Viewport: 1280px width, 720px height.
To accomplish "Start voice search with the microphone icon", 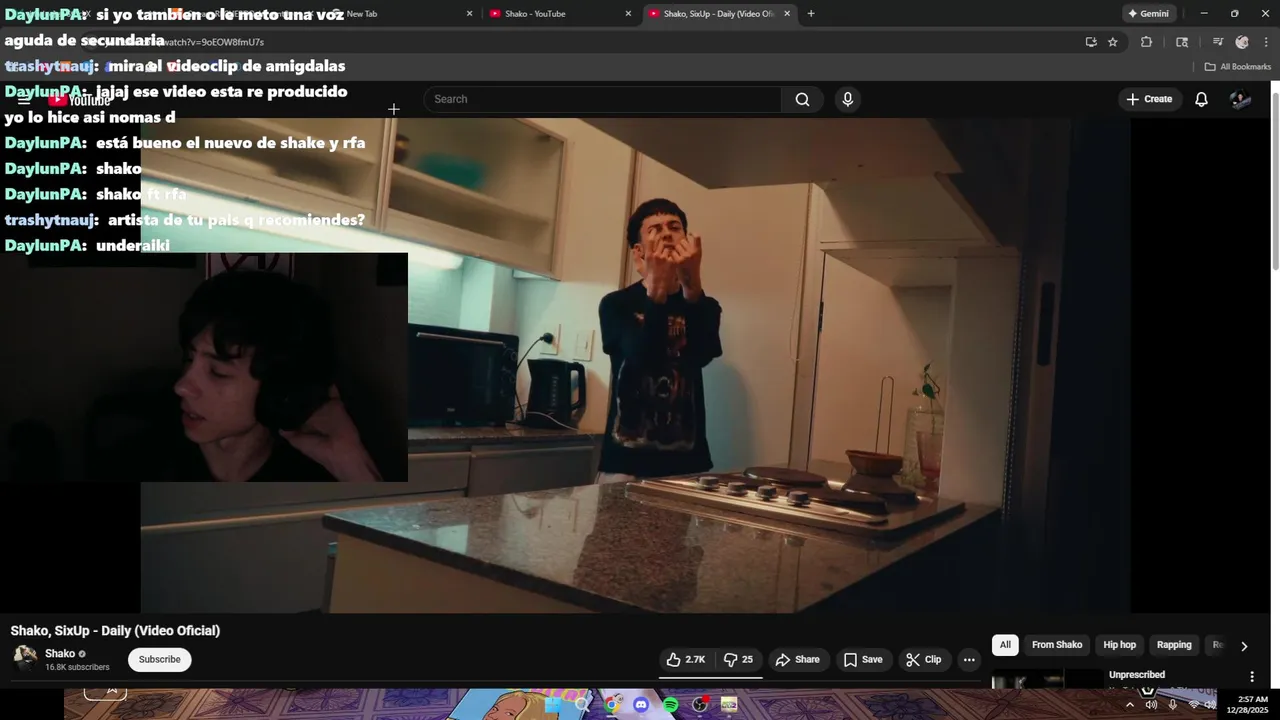I will pos(848,99).
